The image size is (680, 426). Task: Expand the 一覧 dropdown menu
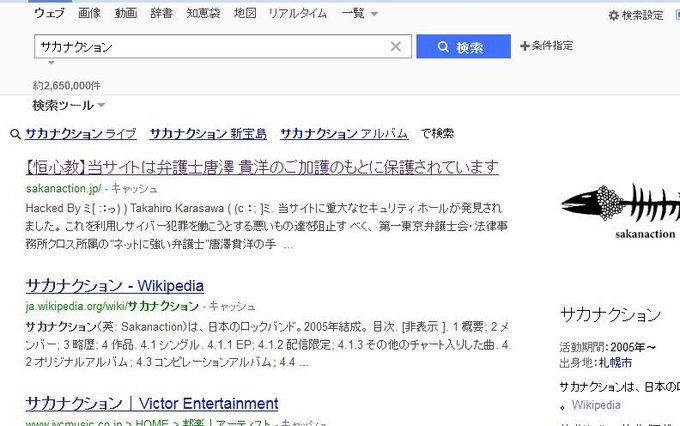pyautogui.click(x=360, y=13)
